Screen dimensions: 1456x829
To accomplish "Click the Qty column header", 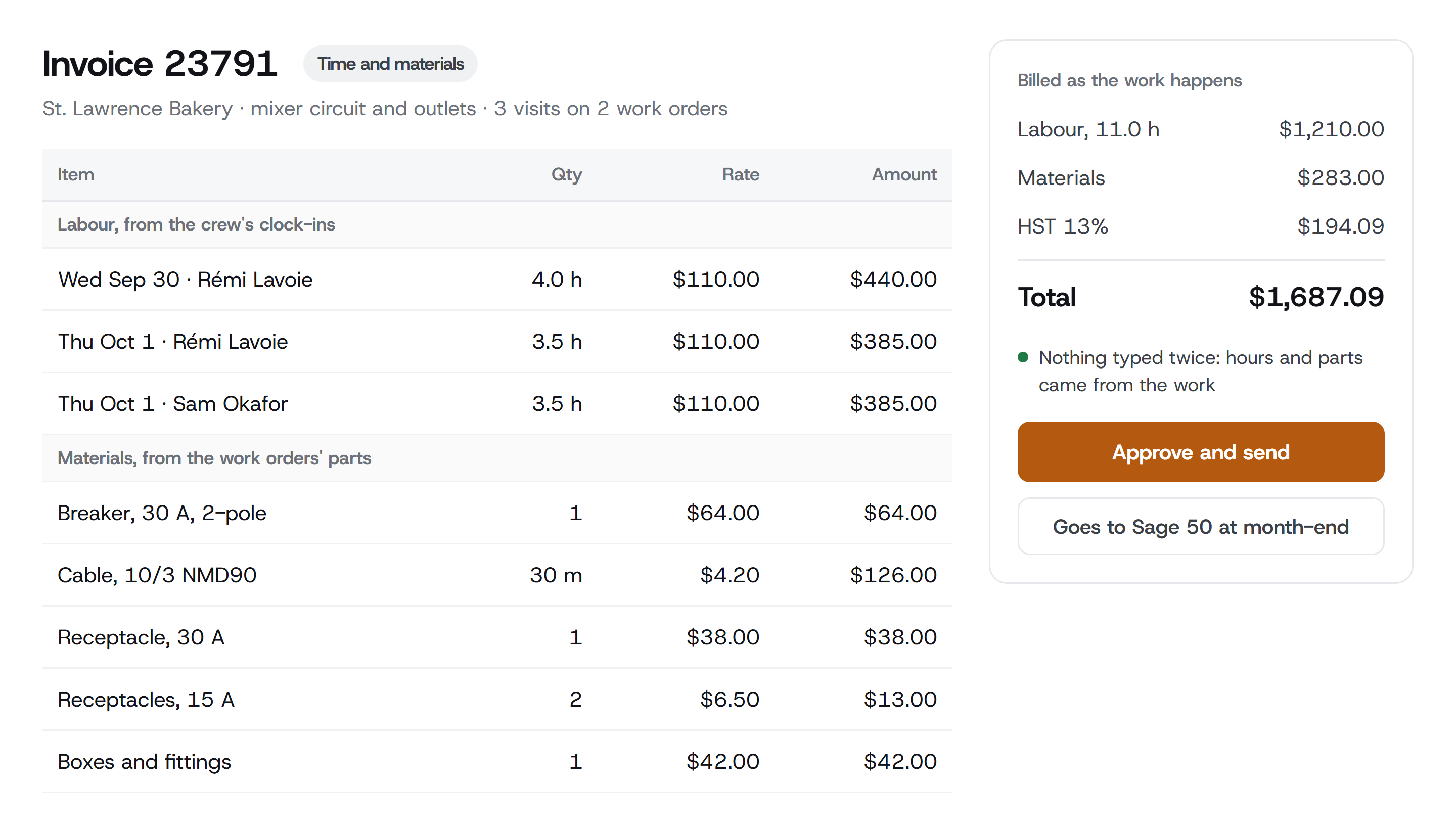I will tap(566, 174).
